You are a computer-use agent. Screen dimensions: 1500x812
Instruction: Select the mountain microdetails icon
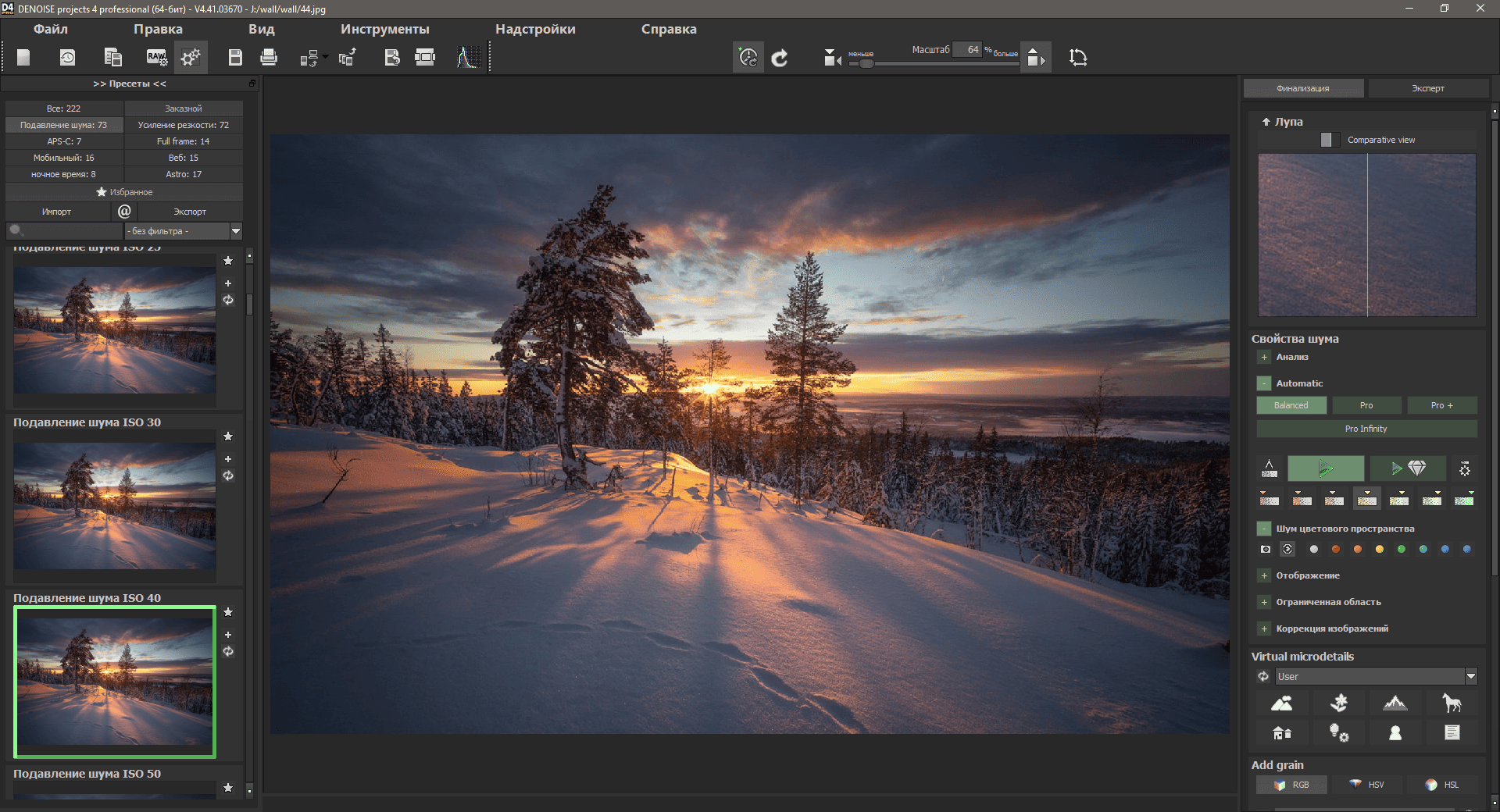point(1395,703)
